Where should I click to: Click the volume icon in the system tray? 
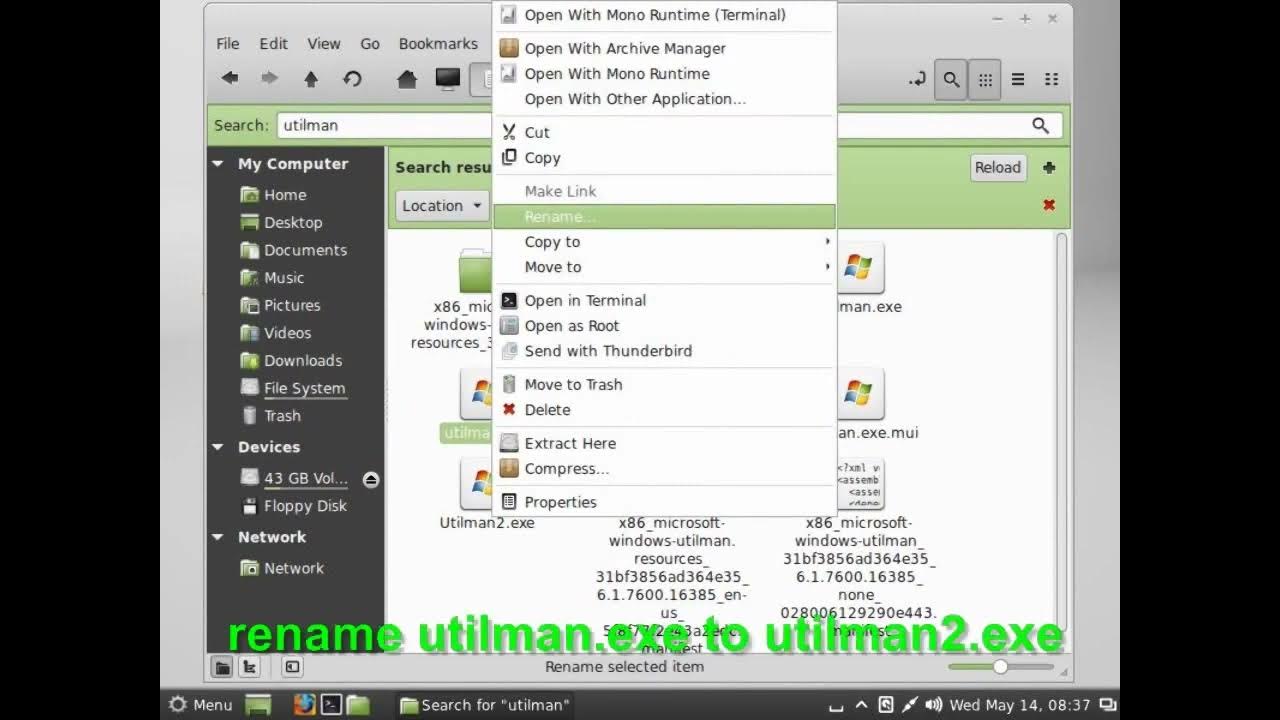pyautogui.click(x=935, y=705)
